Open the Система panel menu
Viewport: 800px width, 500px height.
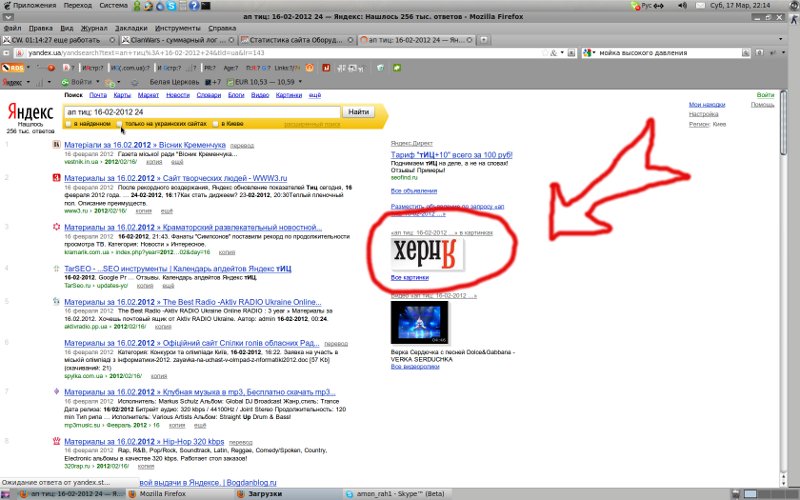pyautogui.click(x=113, y=6)
